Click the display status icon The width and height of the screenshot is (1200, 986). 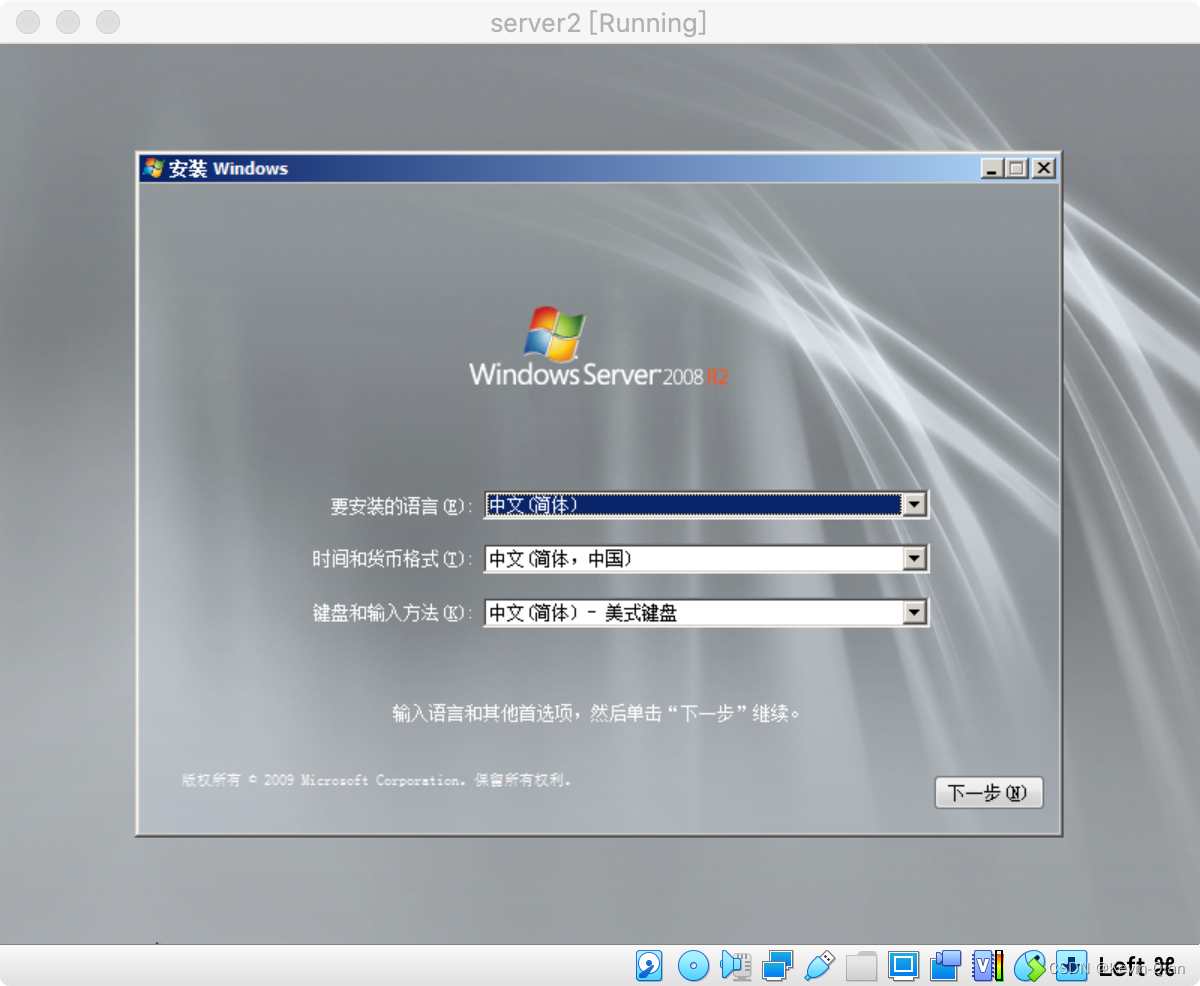[x=904, y=966]
